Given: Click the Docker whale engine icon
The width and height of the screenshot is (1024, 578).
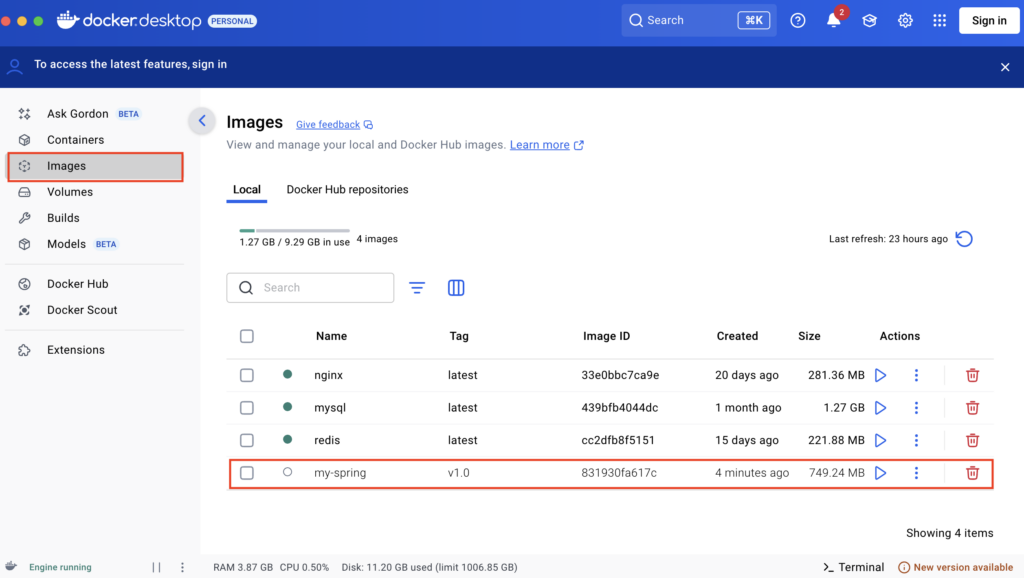Looking at the screenshot, I should (x=11, y=566).
